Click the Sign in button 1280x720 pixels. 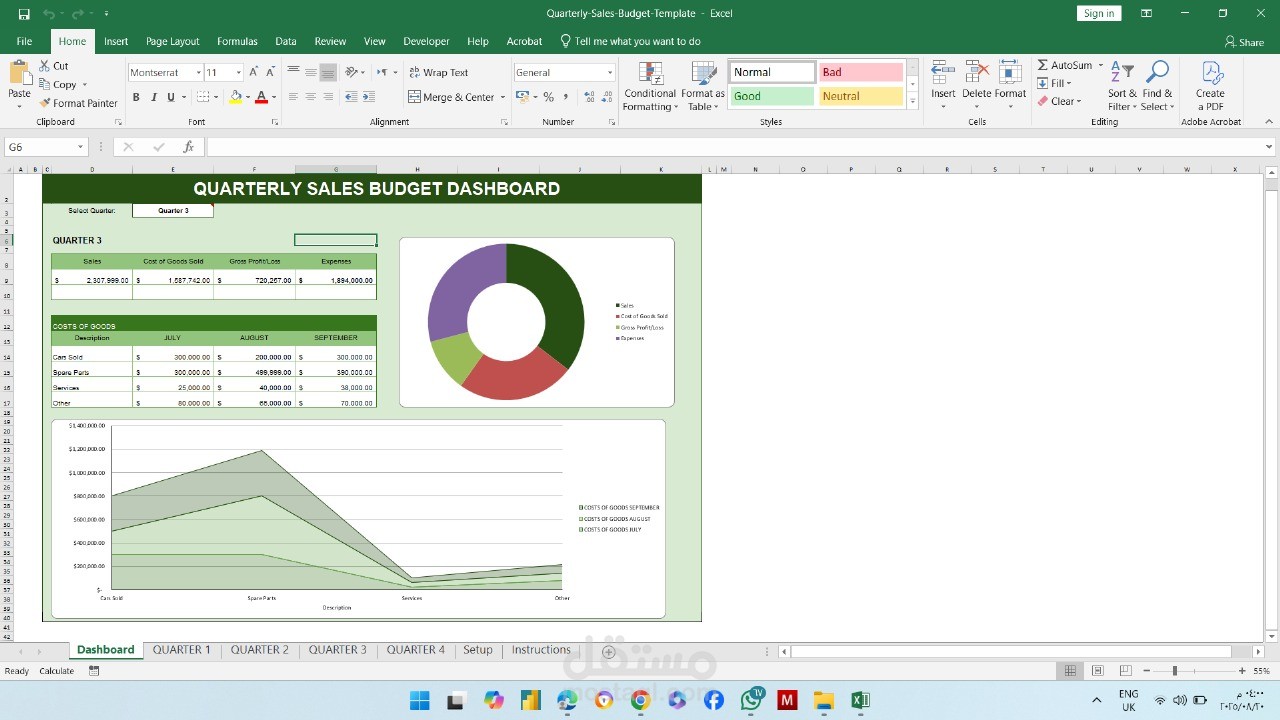coord(1098,13)
